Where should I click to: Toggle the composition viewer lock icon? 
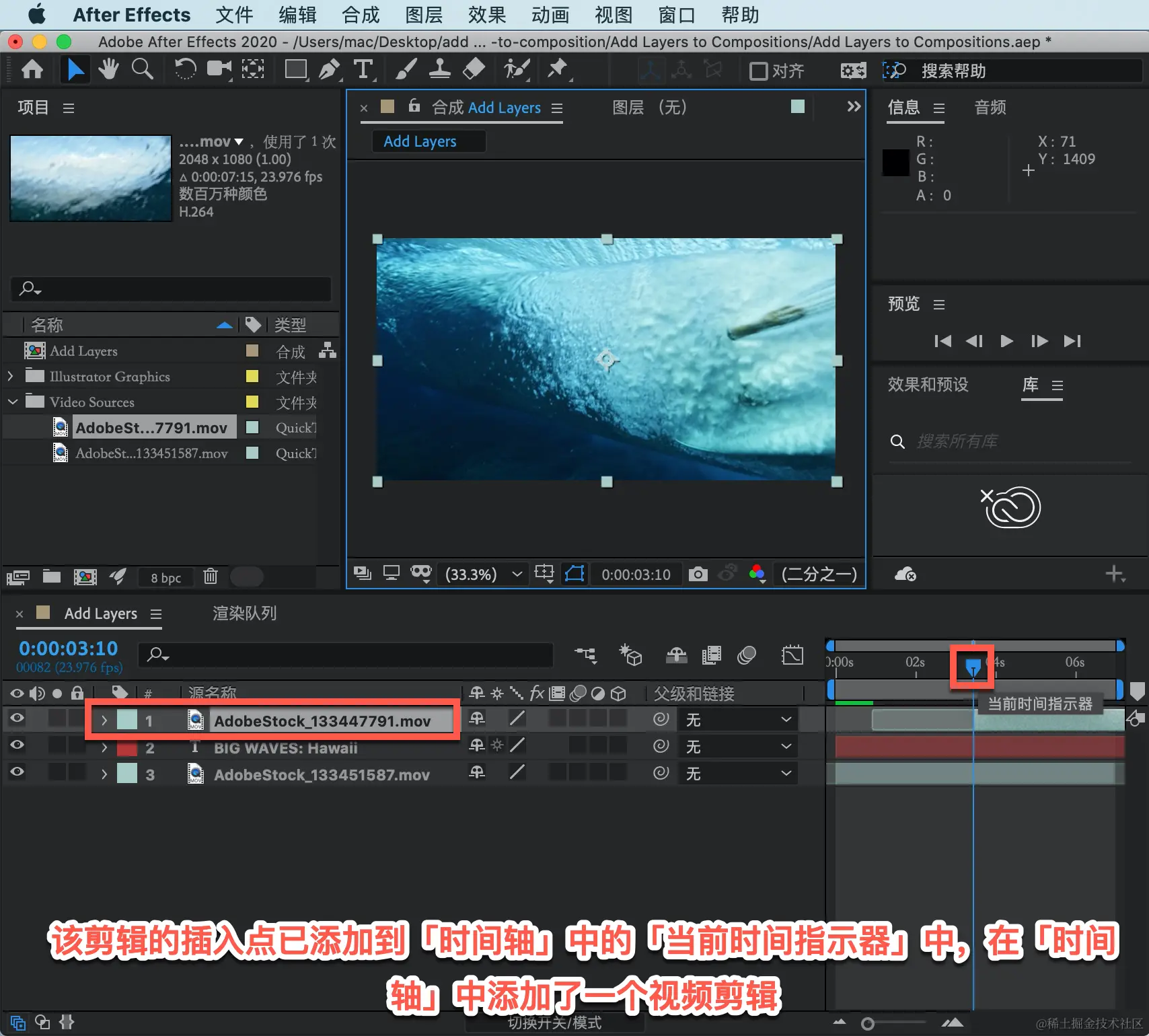(414, 106)
